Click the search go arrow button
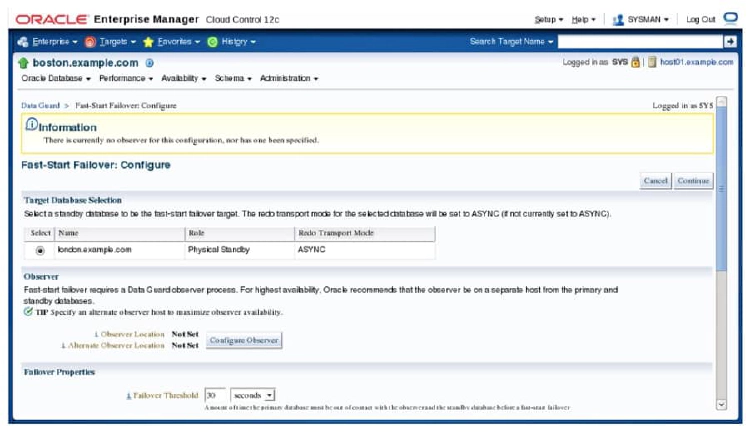The width and height of the screenshot is (750, 432). (729, 42)
